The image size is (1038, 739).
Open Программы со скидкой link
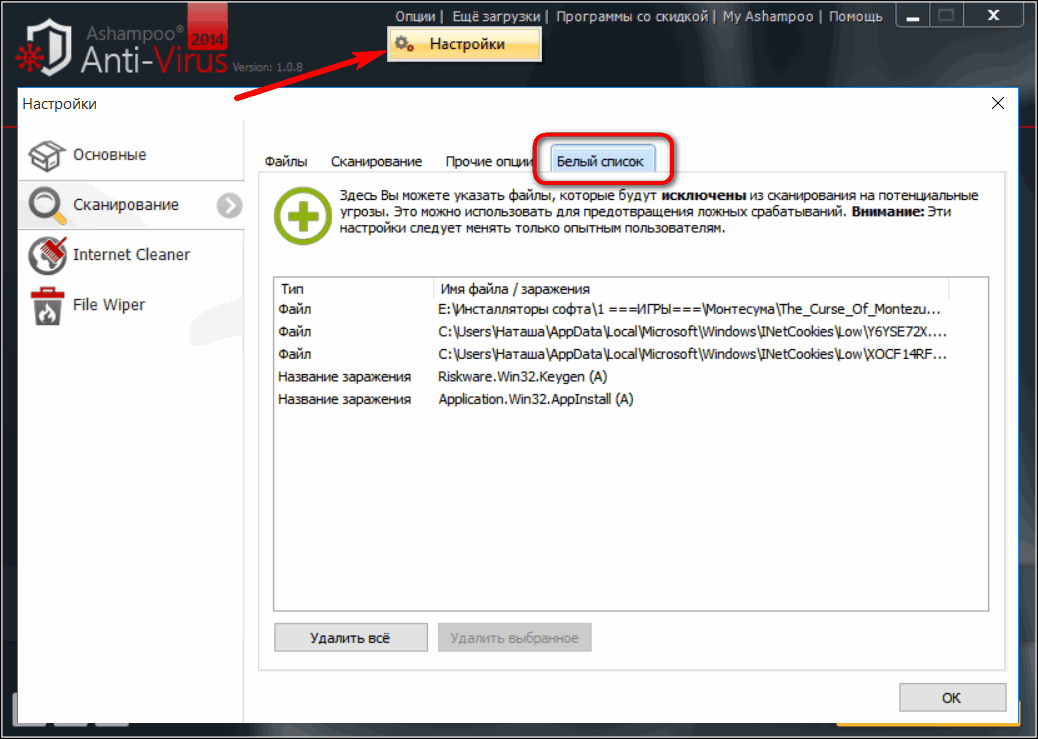pos(632,17)
